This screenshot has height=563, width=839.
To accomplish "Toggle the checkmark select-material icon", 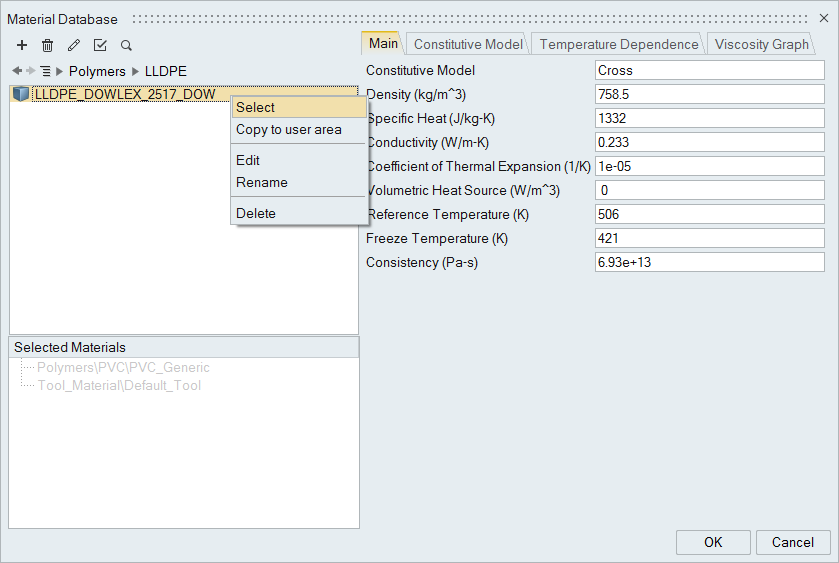I will click(100, 46).
